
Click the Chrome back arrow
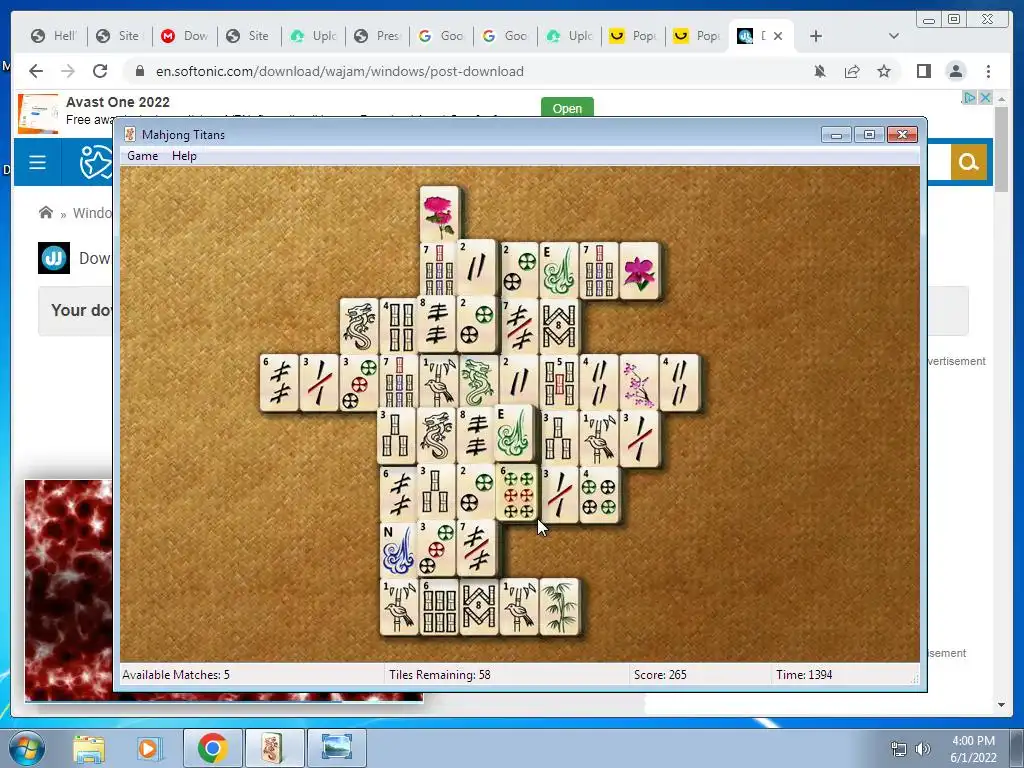tap(36, 71)
